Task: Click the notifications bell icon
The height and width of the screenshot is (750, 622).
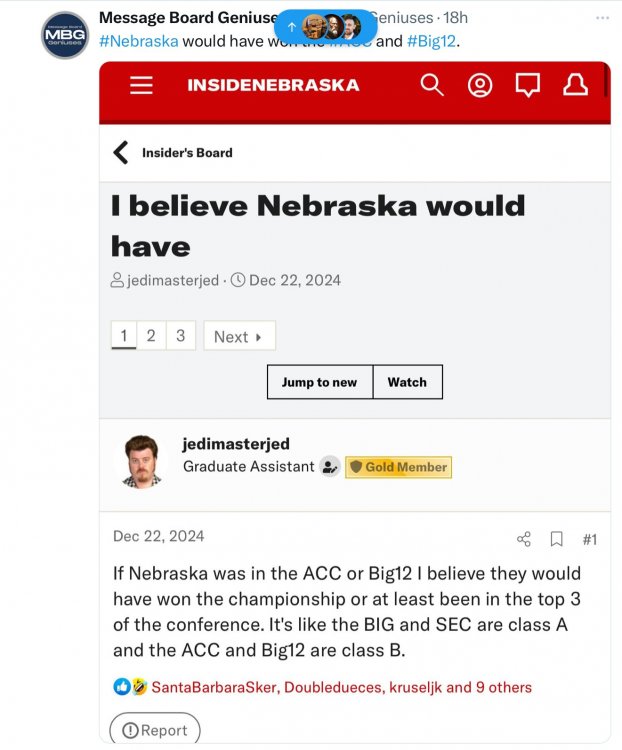Action: tap(575, 85)
